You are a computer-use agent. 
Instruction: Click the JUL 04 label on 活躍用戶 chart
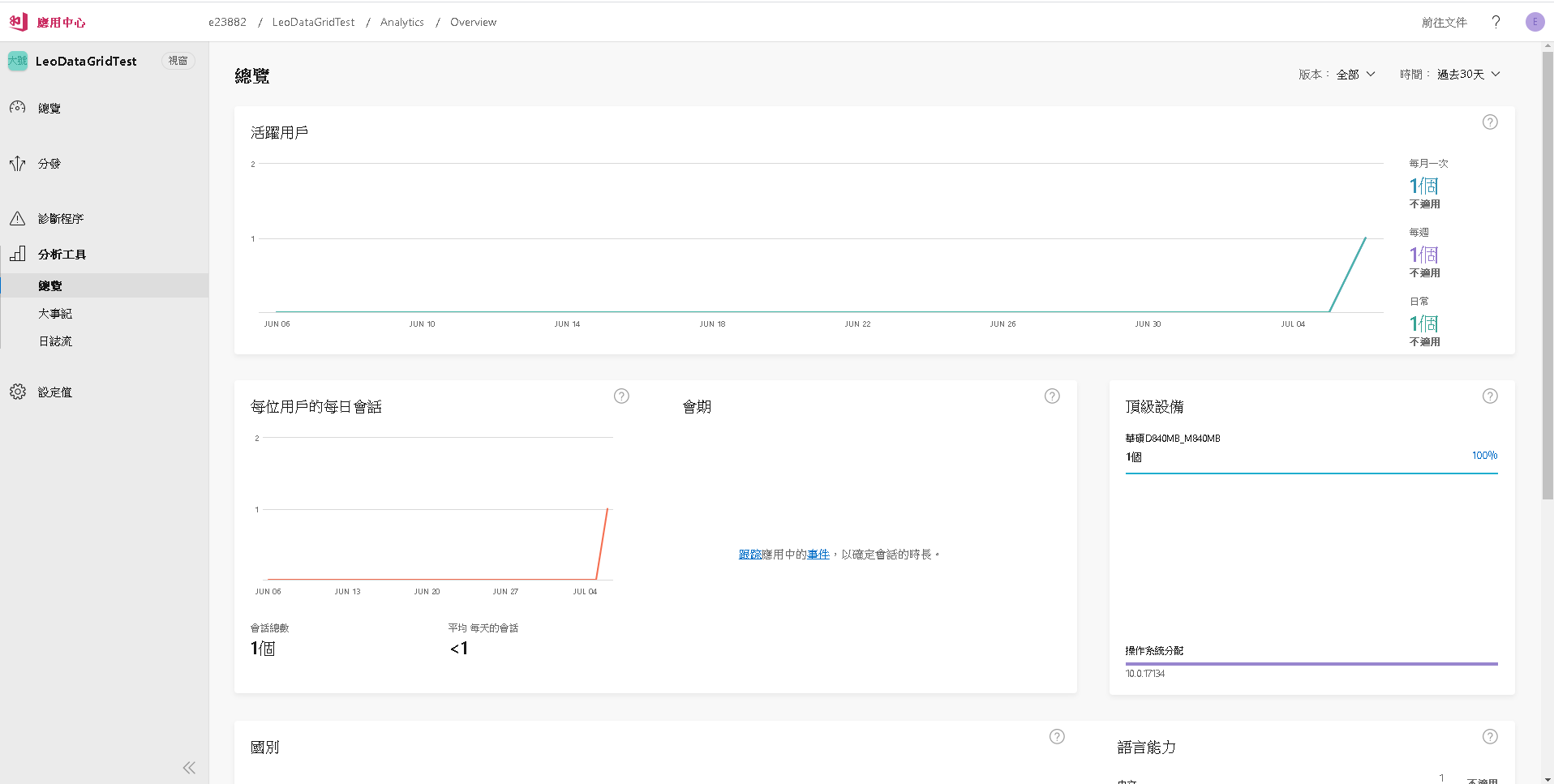coord(1293,323)
